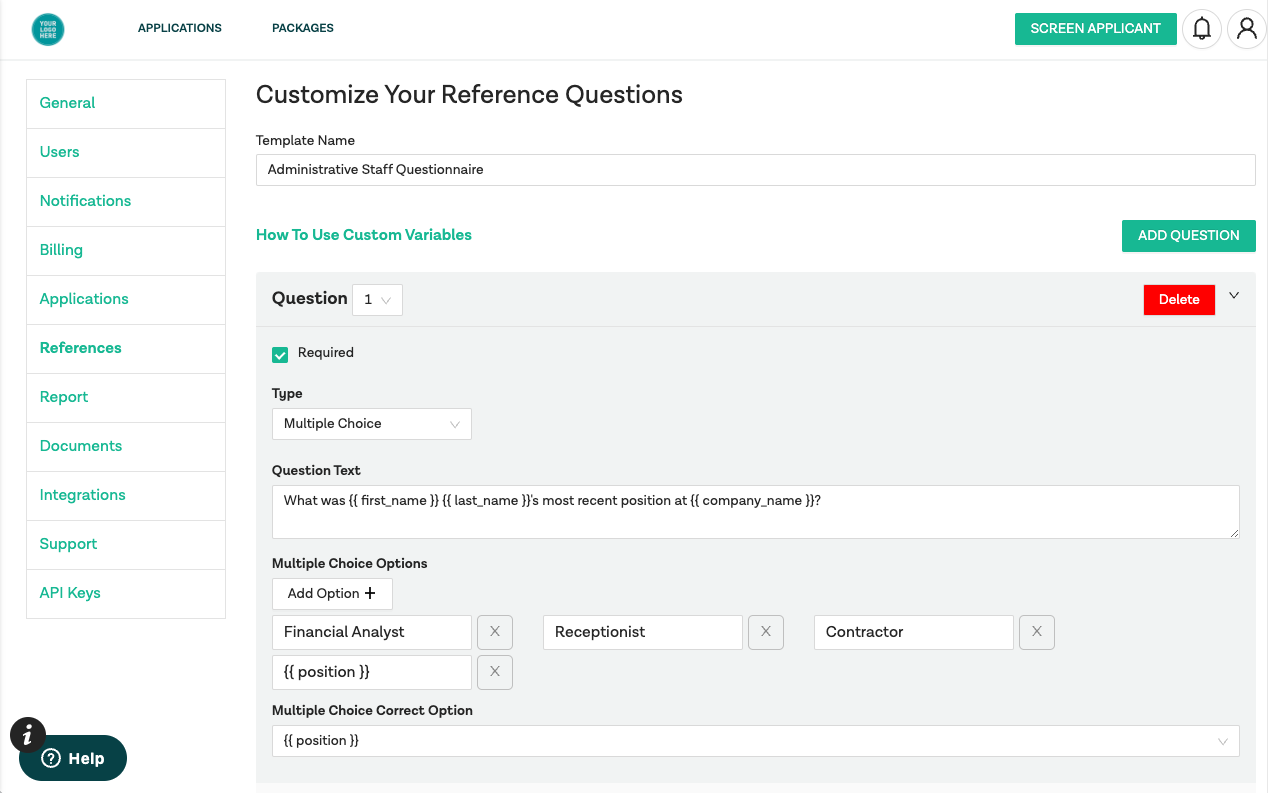Open the notifications bell icon
Screen dimensions: 1268x793
[1202, 29]
